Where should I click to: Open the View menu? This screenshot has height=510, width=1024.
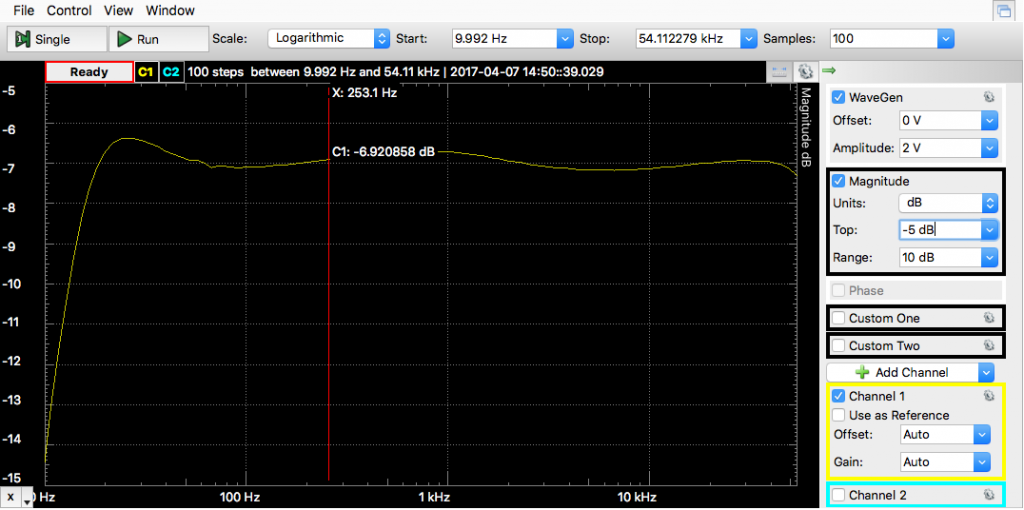[118, 10]
